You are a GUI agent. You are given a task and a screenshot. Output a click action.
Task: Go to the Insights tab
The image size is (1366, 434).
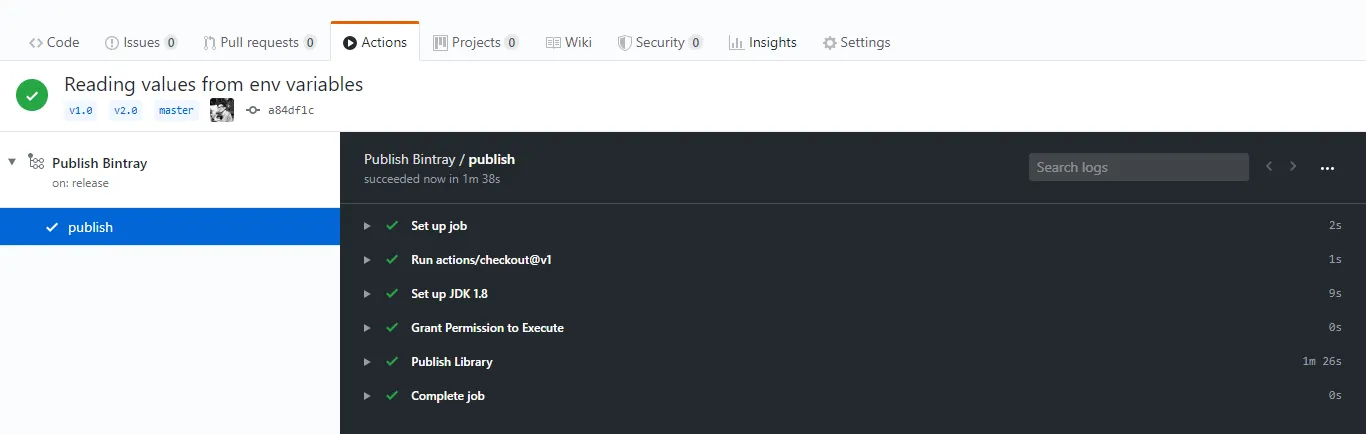click(x=763, y=42)
